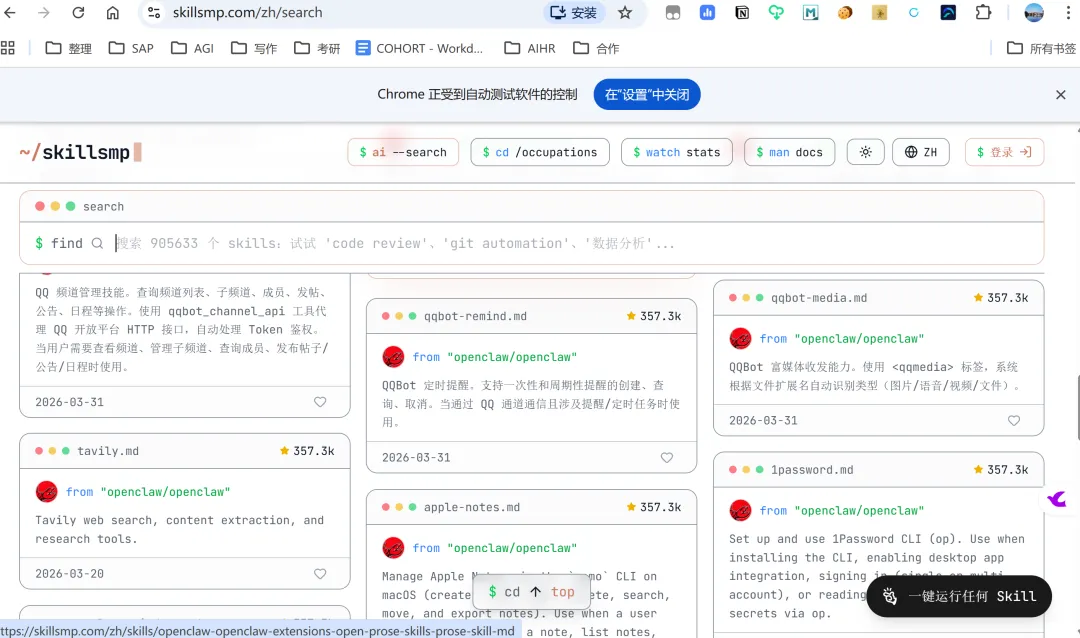Favorite the qqbot-media.md skill card
1080x638 pixels.
pos(1014,420)
